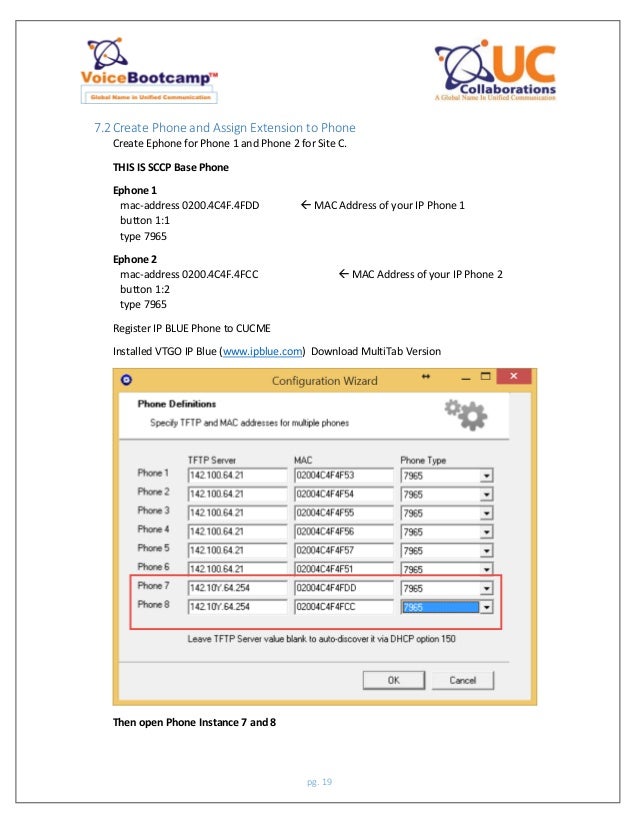Click Phone 4 TFTP Server field
638x826 pixels.
[237, 532]
